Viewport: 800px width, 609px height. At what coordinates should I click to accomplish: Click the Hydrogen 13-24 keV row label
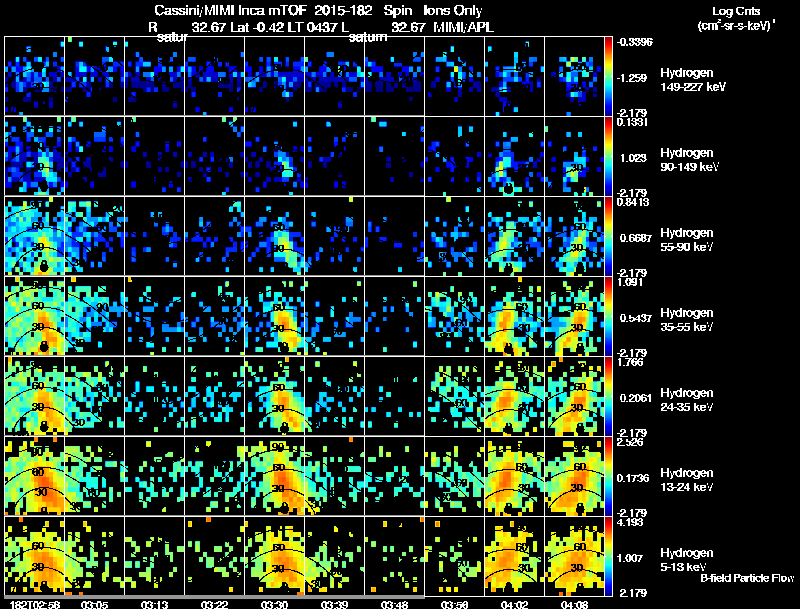687,480
